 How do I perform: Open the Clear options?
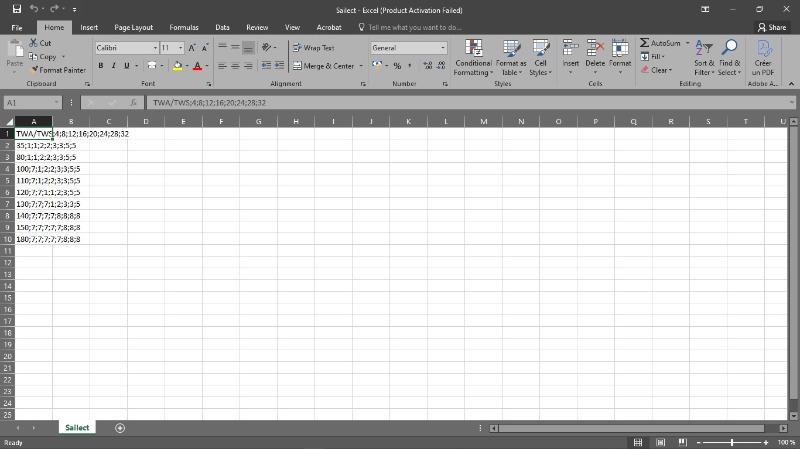(x=656, y=70)
